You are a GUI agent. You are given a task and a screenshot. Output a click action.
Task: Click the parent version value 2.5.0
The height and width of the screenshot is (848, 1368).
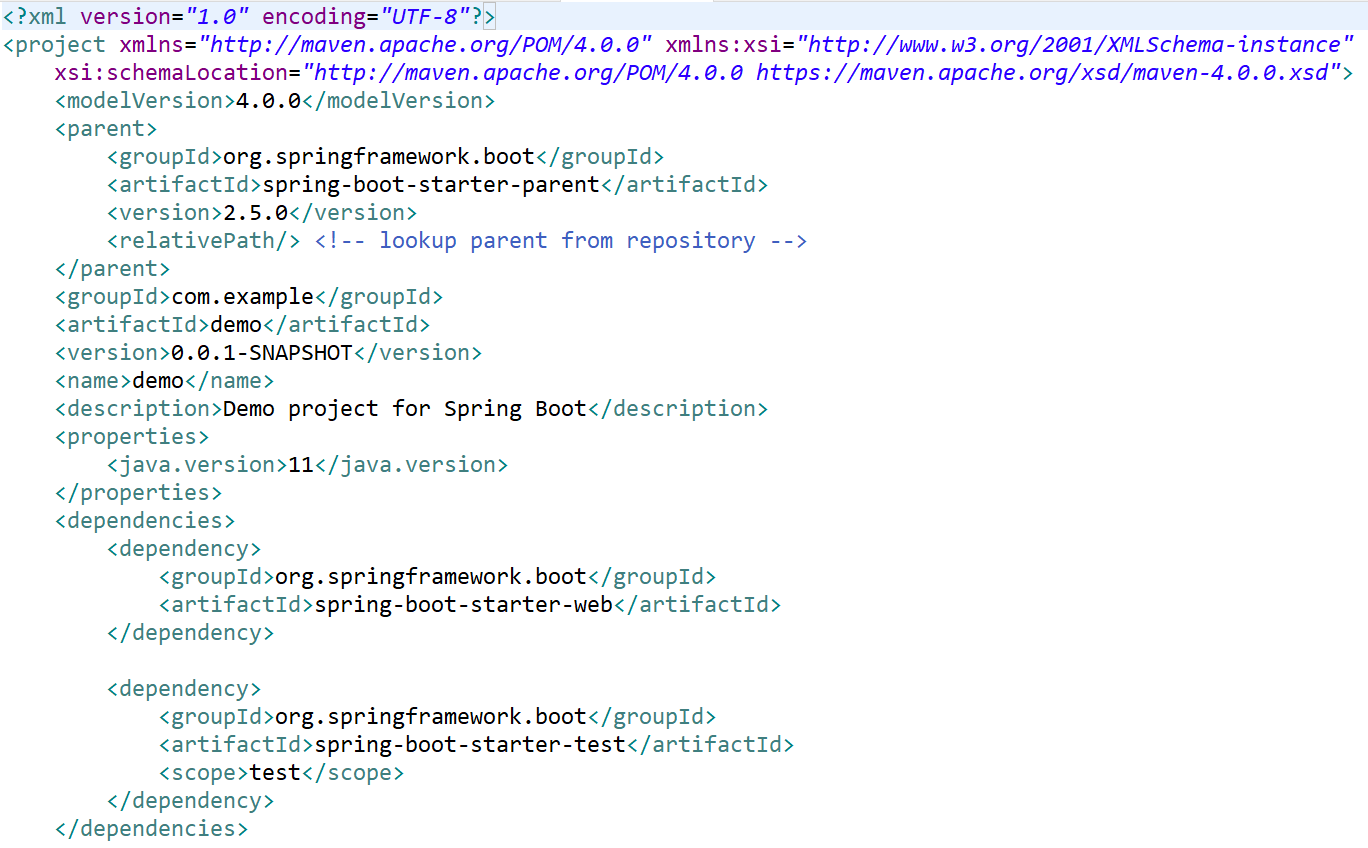pos(255,212)
